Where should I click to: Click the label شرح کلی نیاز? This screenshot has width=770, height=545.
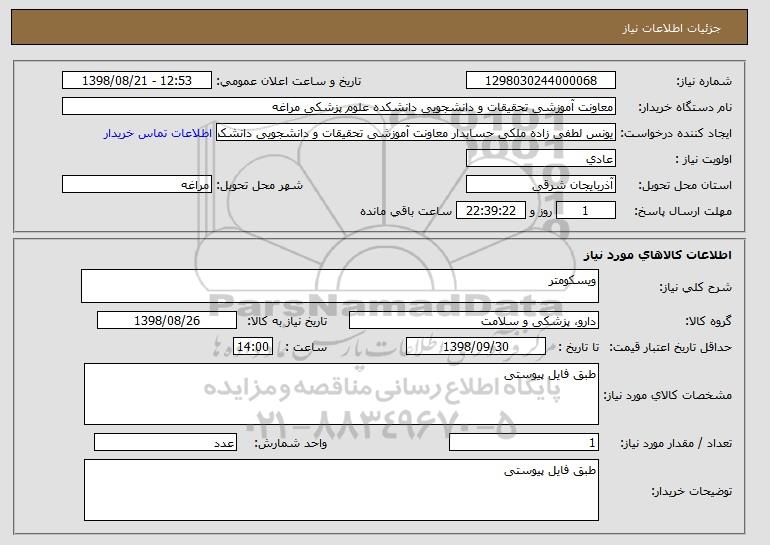696,287
